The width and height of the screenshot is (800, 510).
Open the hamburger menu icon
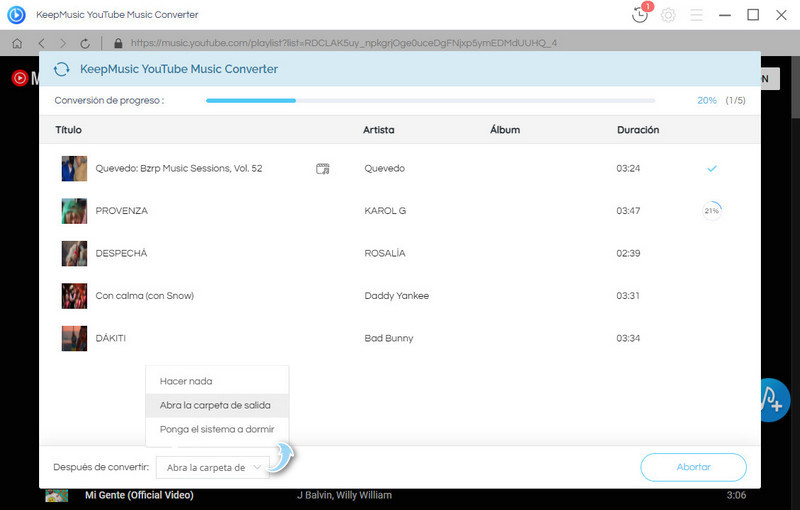[696, 15]
